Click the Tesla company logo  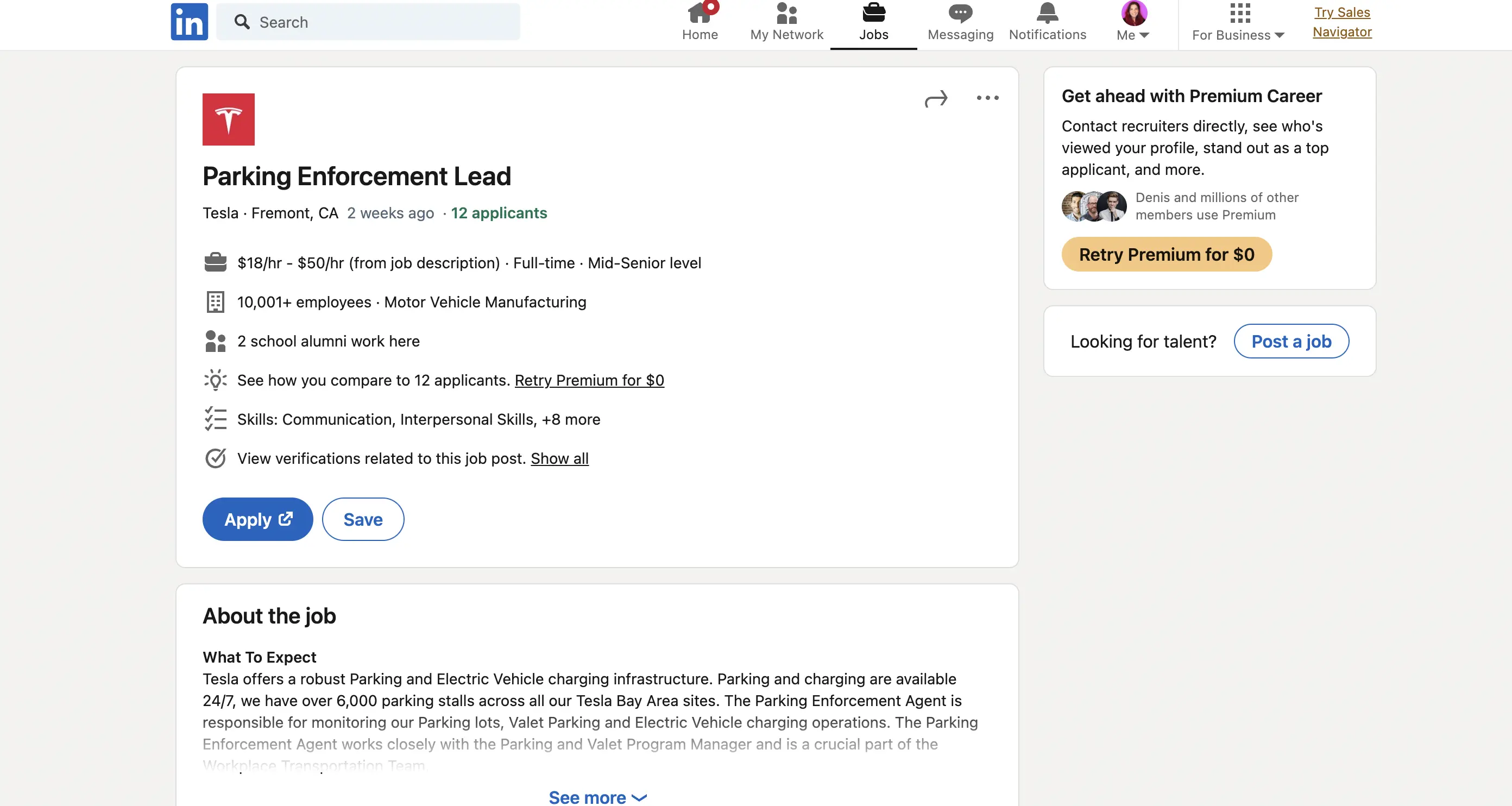coord(228,119)
